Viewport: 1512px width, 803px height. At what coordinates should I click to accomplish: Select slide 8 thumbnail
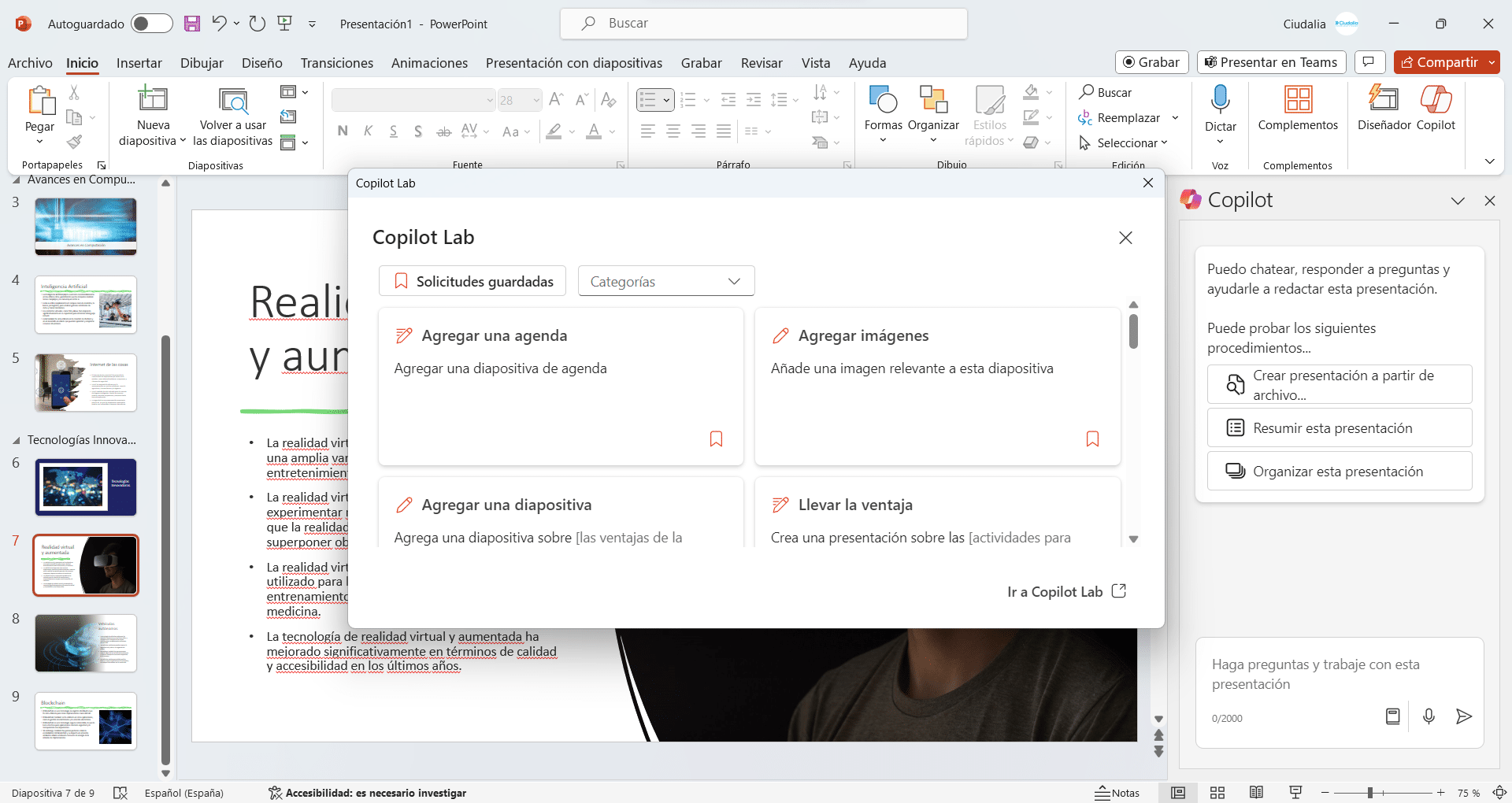[x=86, y=643]
